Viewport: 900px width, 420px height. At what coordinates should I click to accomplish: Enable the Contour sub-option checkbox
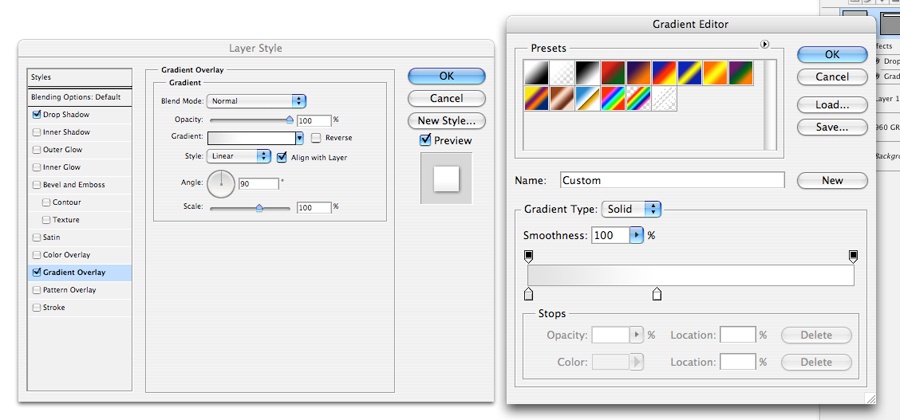46,203
